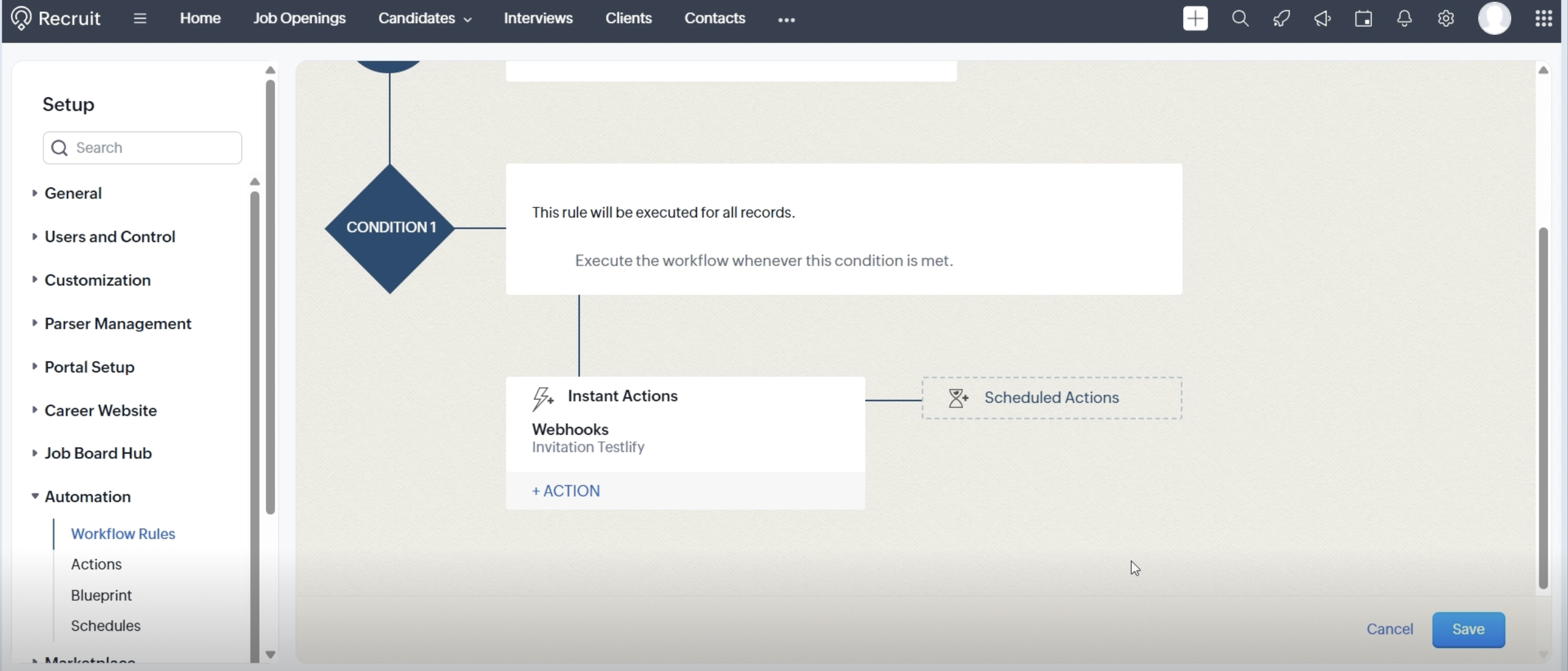
Task: Toggle the hamburger sidebar menu
Action: pos(140,18)
